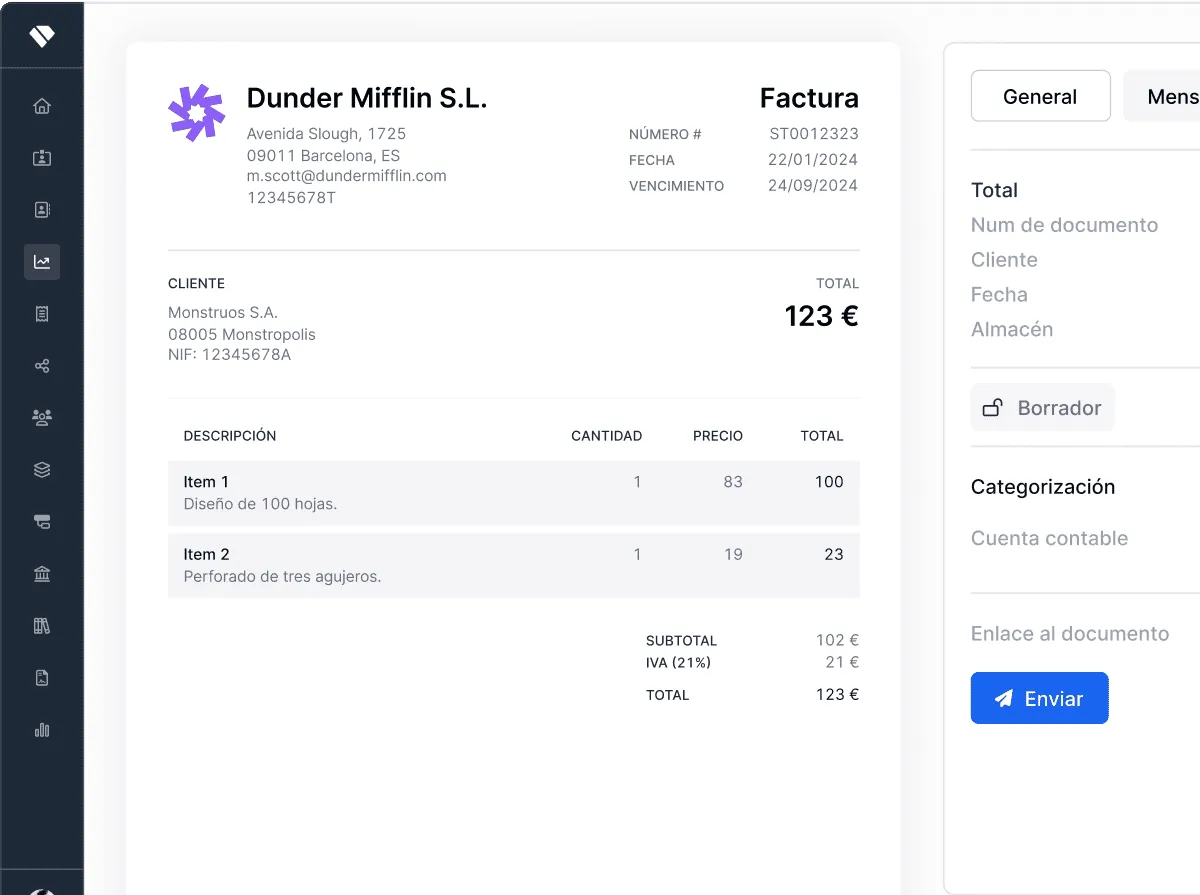
Task: Click the padlock icon on Borrador
Action: (993, 408)
